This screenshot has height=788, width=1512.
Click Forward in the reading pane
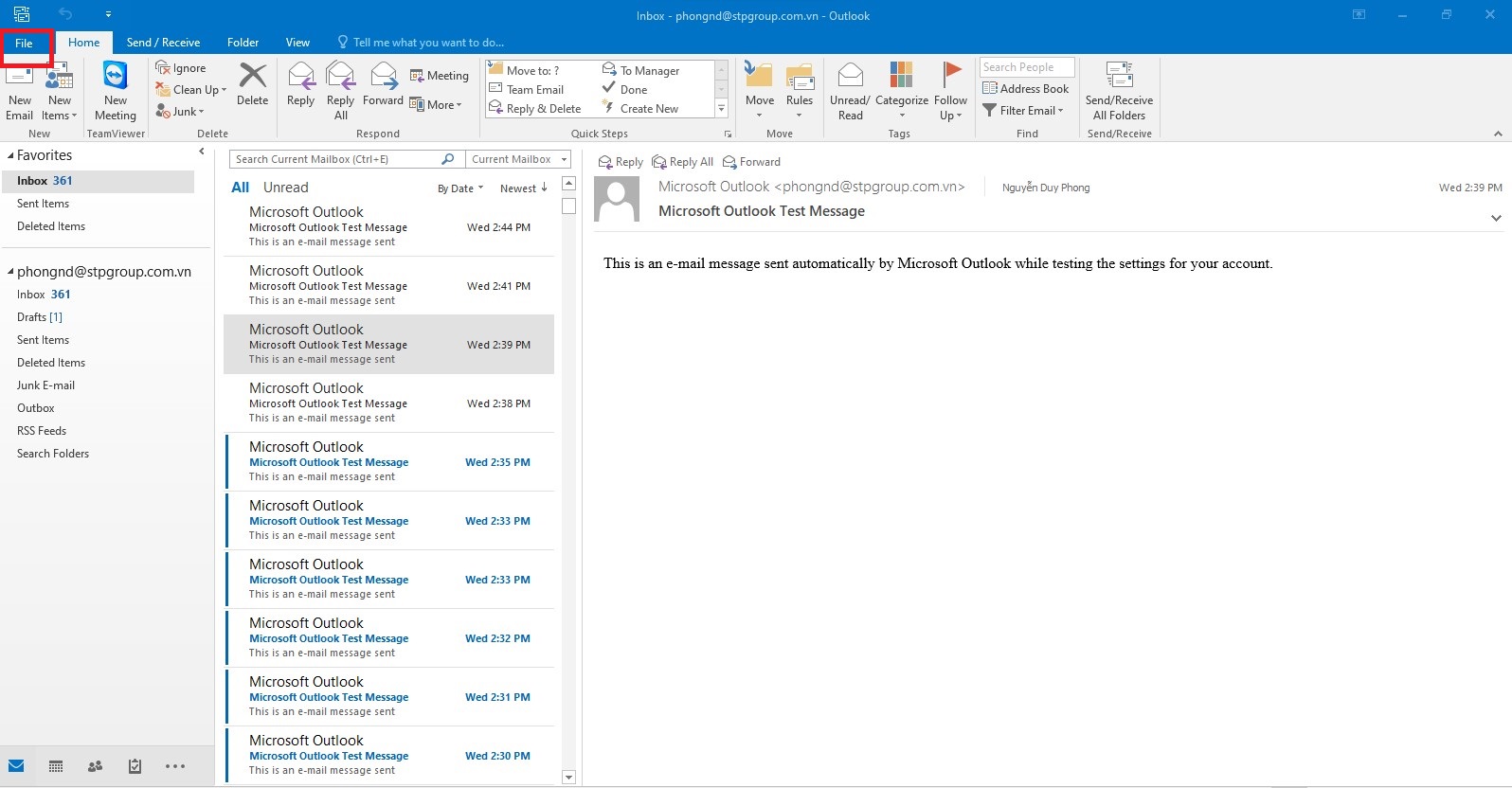[751, 162]
